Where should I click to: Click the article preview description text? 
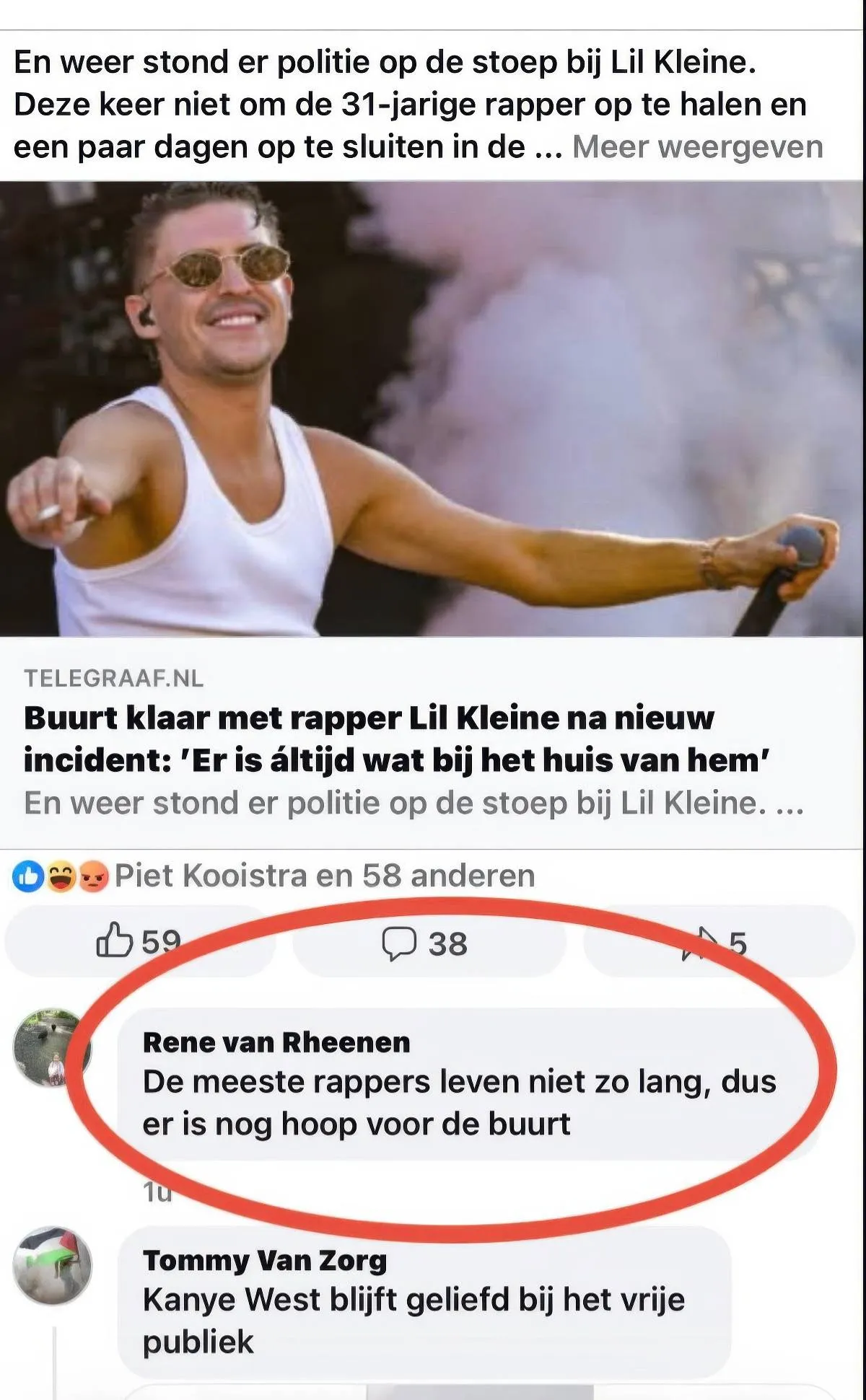(x=414, y=803)
